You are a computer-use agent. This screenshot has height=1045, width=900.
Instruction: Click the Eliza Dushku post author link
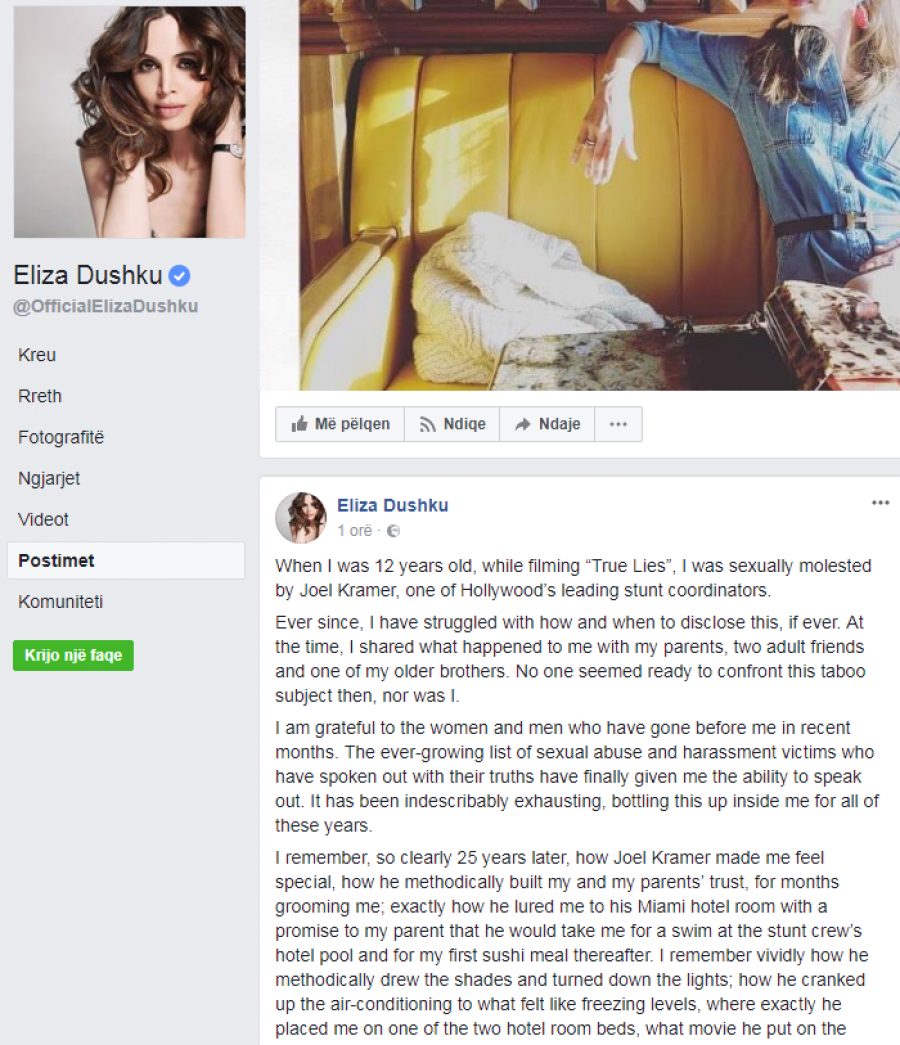393,505
